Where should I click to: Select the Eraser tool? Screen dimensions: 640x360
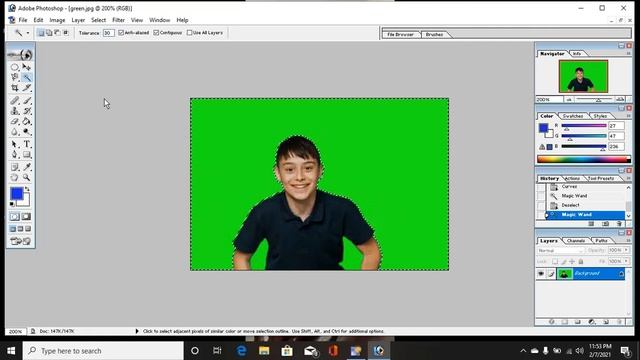pos(15,121)
